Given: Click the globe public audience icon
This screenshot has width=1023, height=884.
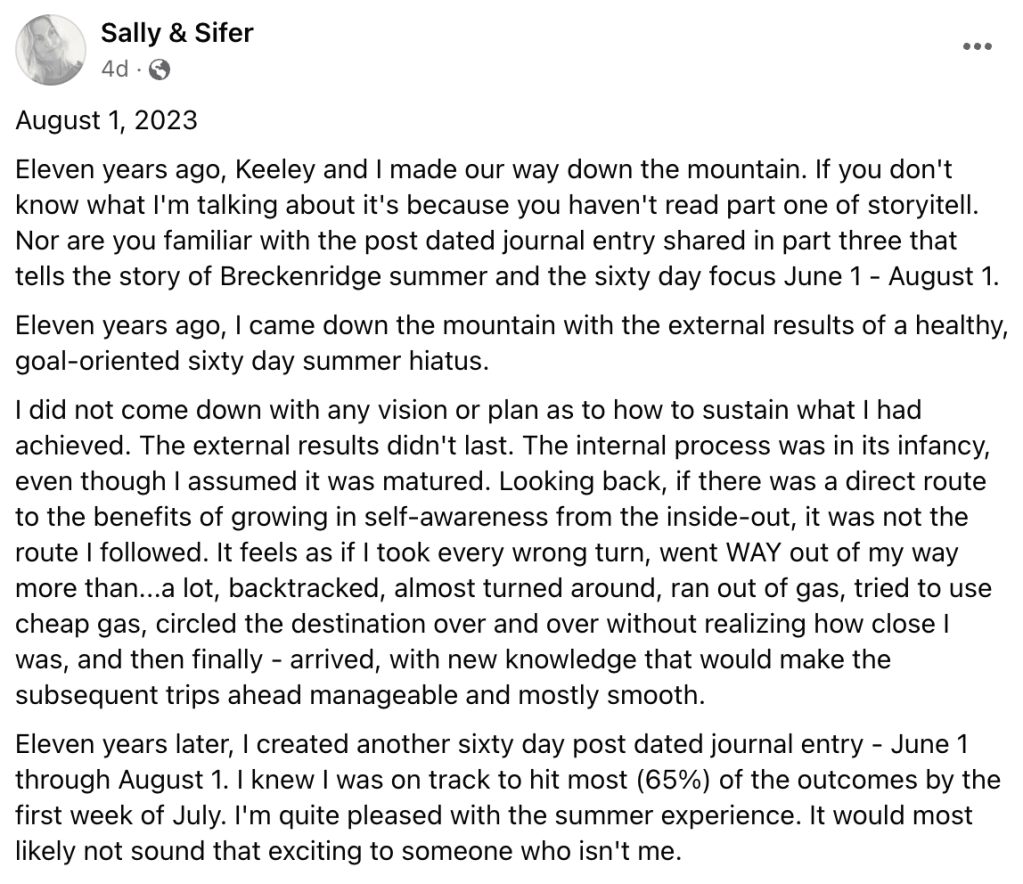Looking at the screenshot, I should pos(159,70).
